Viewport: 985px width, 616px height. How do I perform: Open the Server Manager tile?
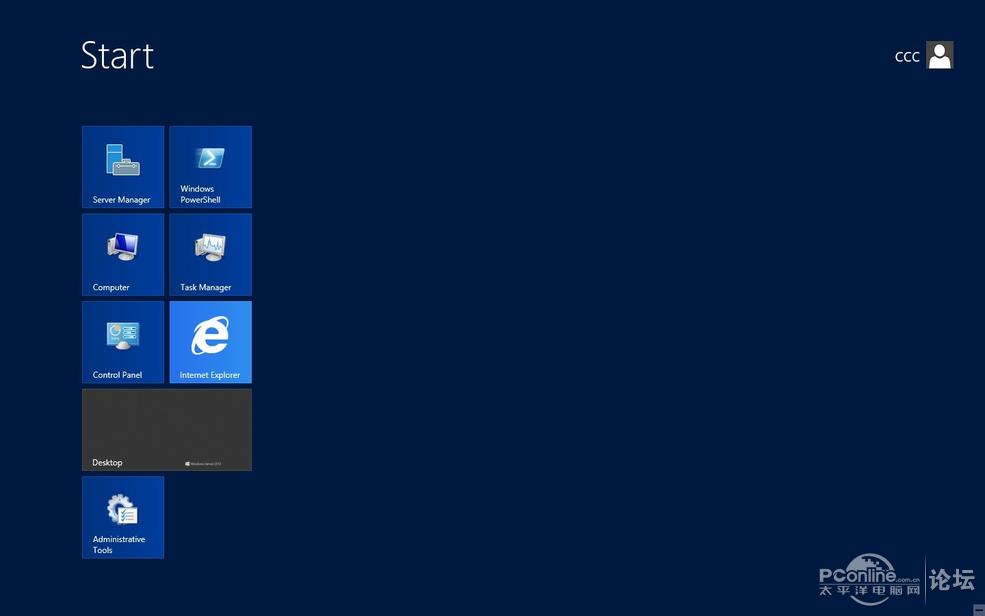point(123,167)
